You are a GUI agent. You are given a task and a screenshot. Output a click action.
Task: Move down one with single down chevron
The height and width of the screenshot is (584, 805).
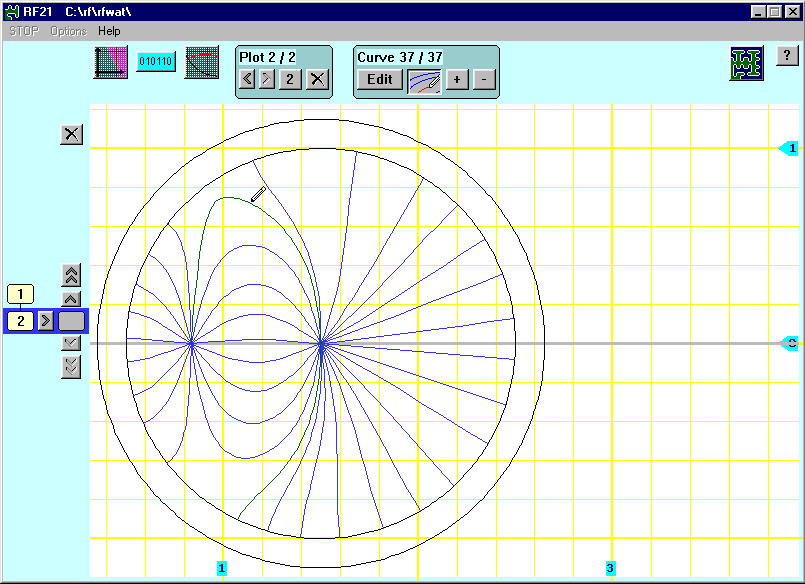(x=71, y=342)
